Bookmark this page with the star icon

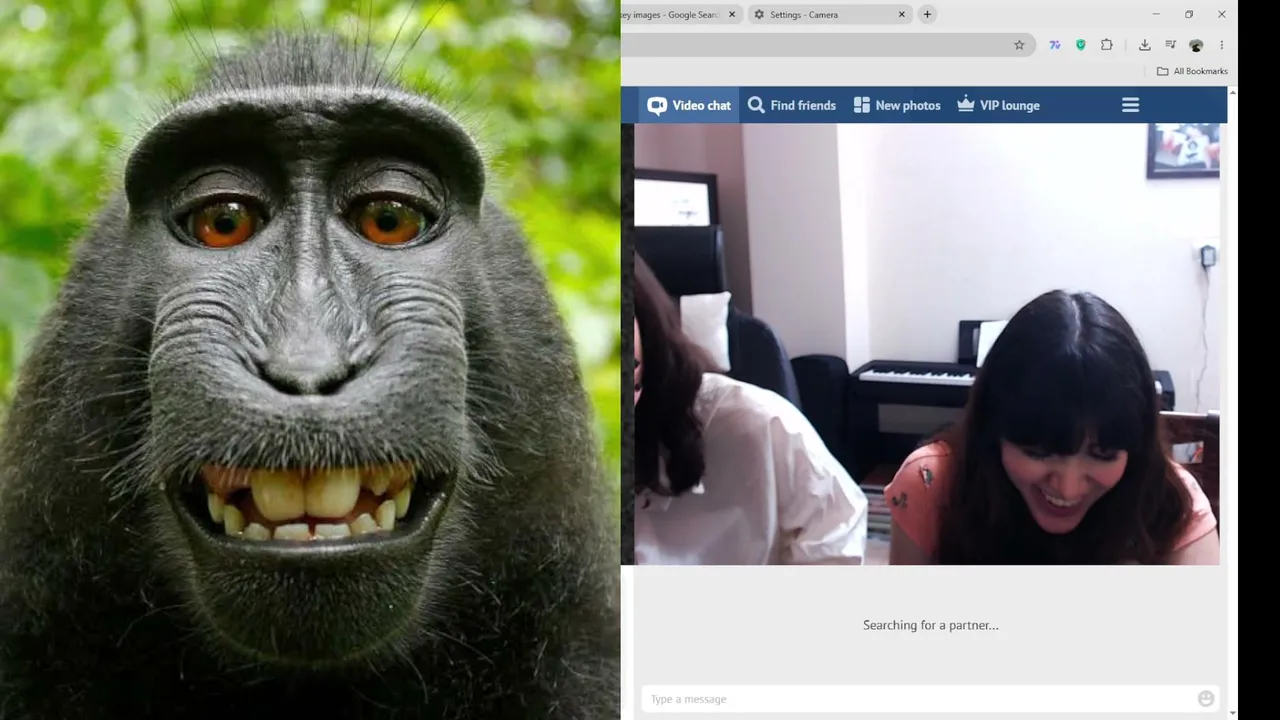coord(1019,45)
